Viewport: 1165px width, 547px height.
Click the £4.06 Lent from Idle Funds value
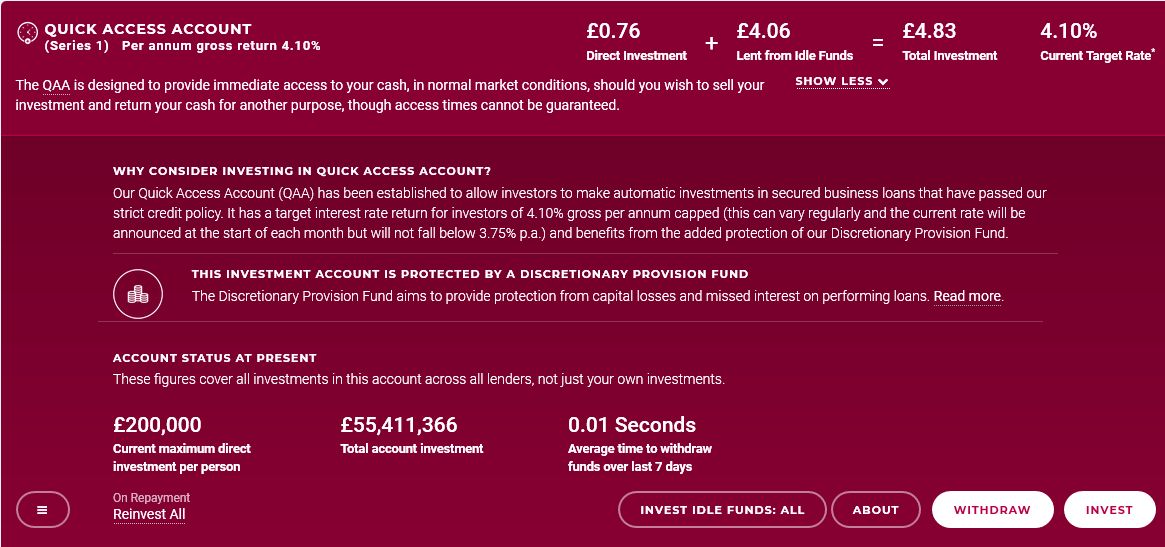point(764,31)
